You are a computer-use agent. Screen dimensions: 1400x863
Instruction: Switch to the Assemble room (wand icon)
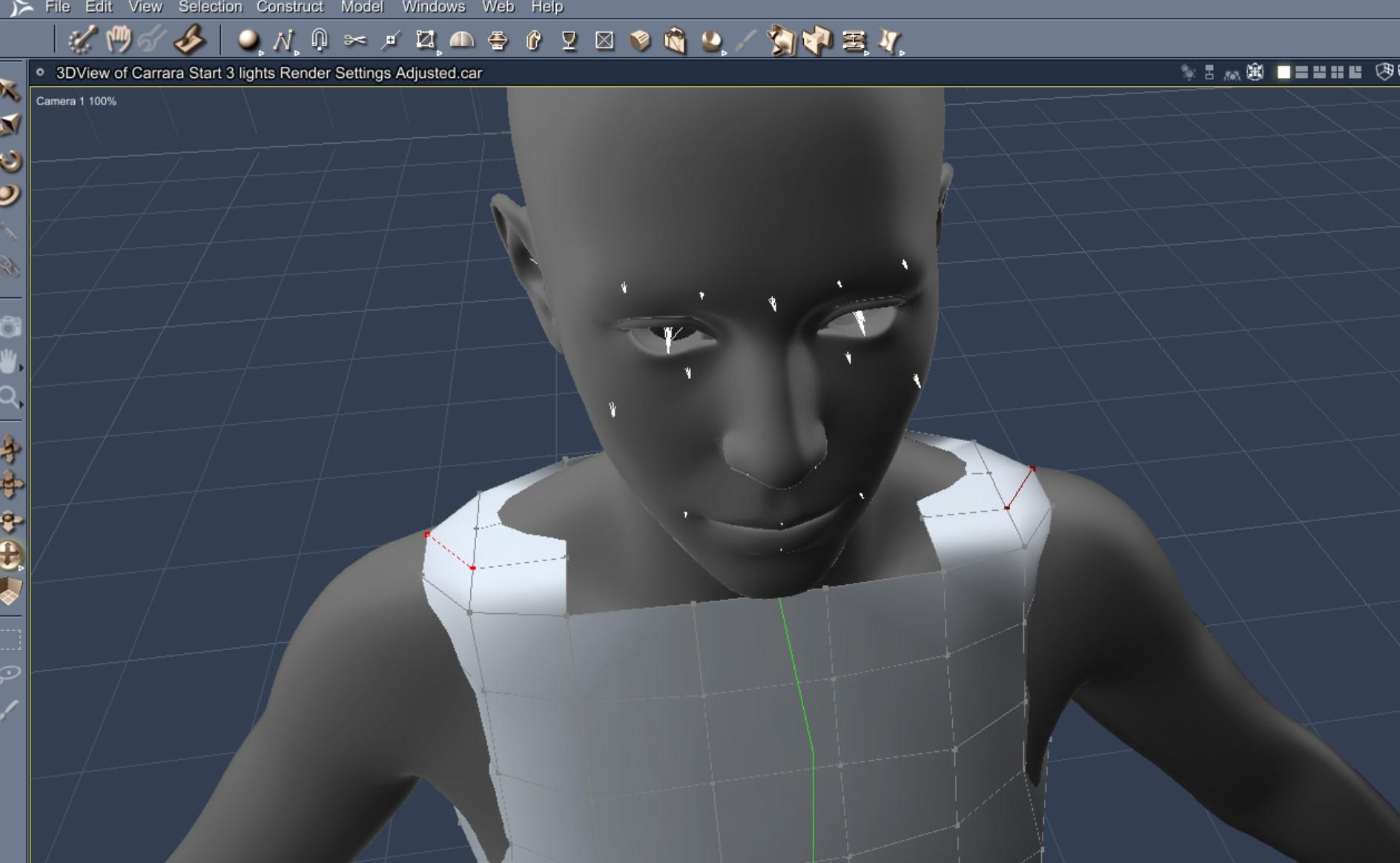pyautogui.click(x=82, y=40)
